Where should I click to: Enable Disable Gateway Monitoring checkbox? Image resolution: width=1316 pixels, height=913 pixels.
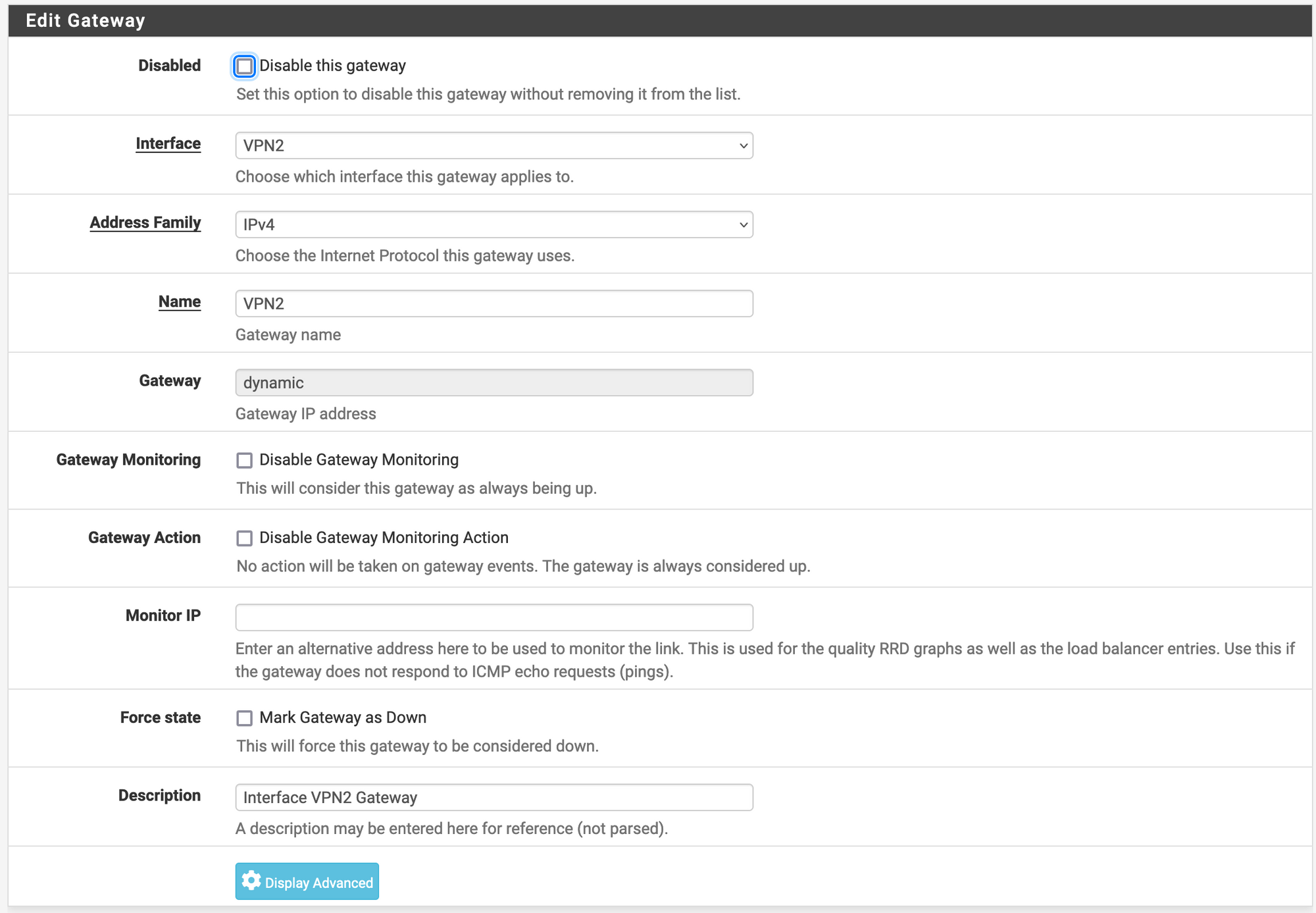244,460
